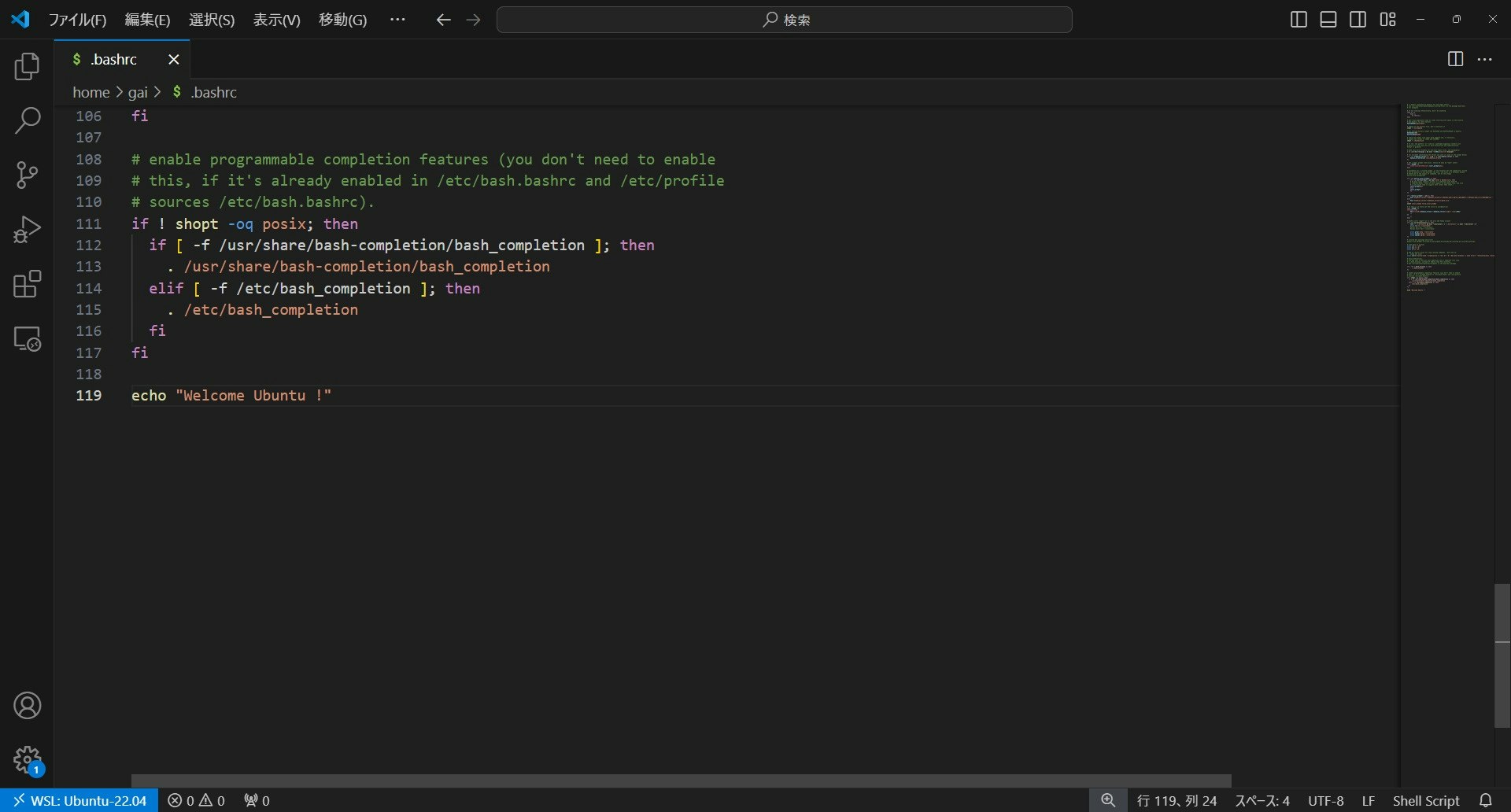The width and height of the screenshot is (1511, 812).
Task: Click the 検索 command center search box
Action: click(785, 20)
